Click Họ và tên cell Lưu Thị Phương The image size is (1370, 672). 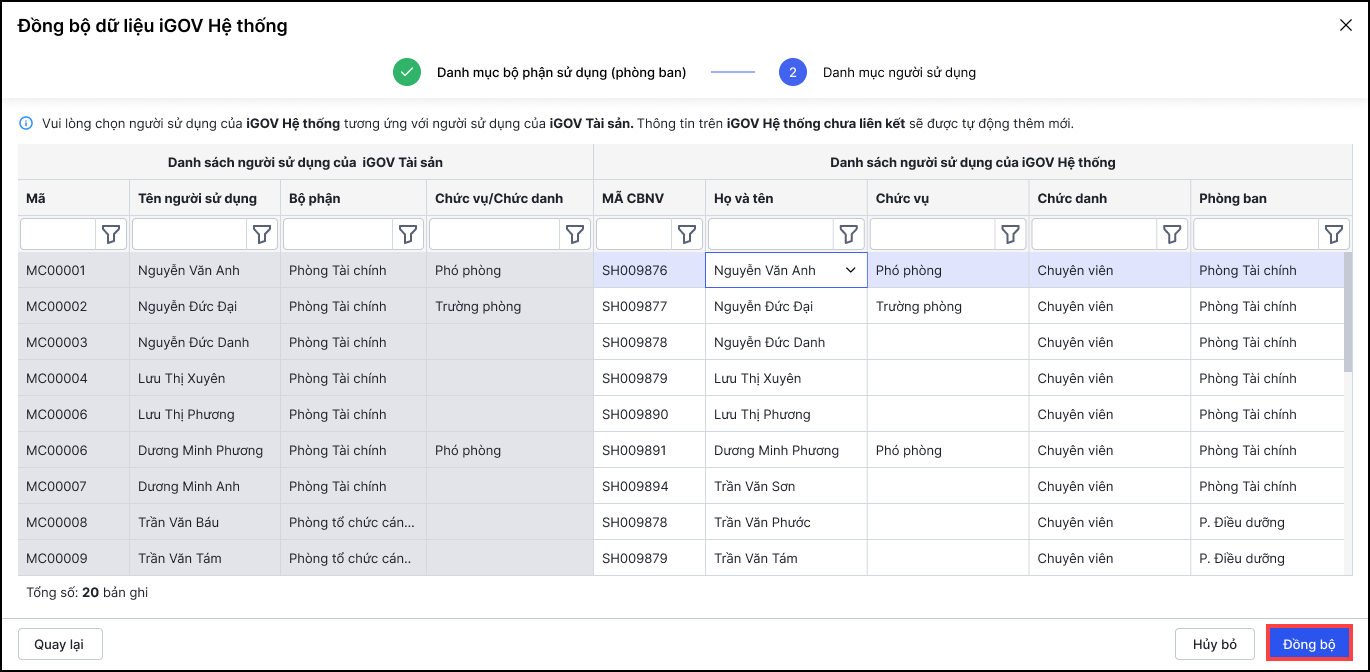tap(786, 414)
